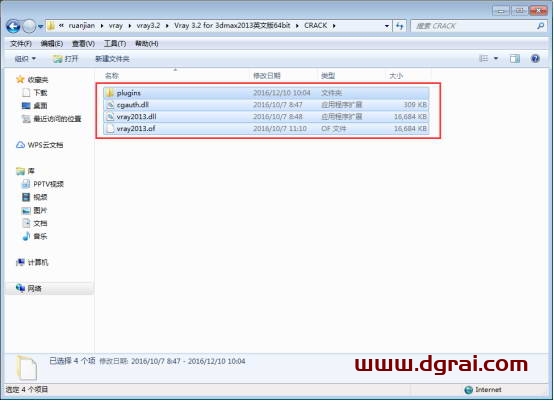This screenshot has height=401, width=554.
Task: Click the 网络 globe icon
Action: [x=20, y=288]
